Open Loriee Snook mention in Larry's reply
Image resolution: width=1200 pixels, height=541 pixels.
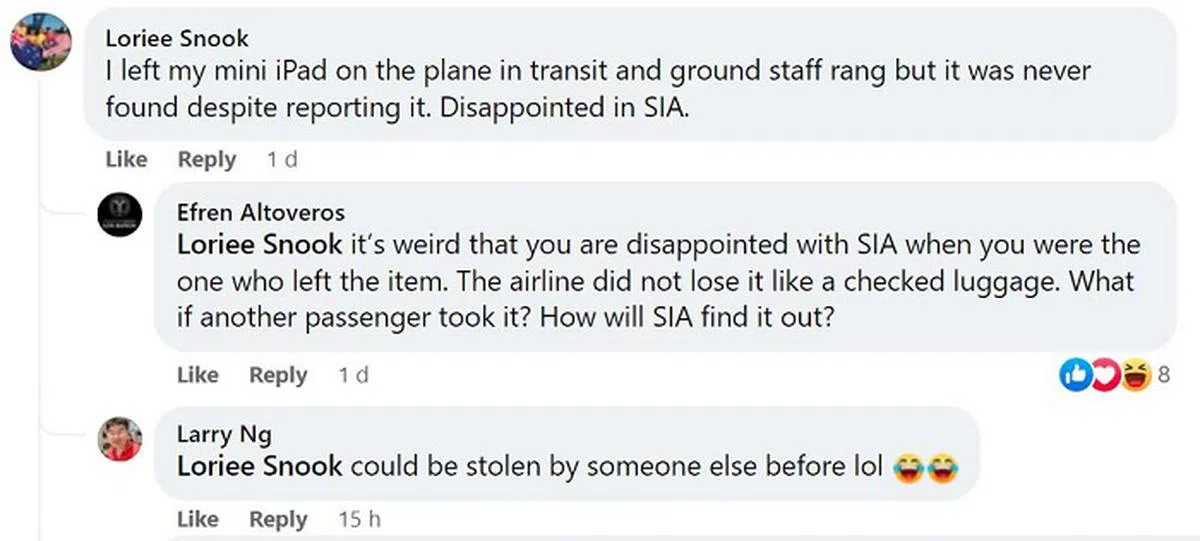[259, 466]
